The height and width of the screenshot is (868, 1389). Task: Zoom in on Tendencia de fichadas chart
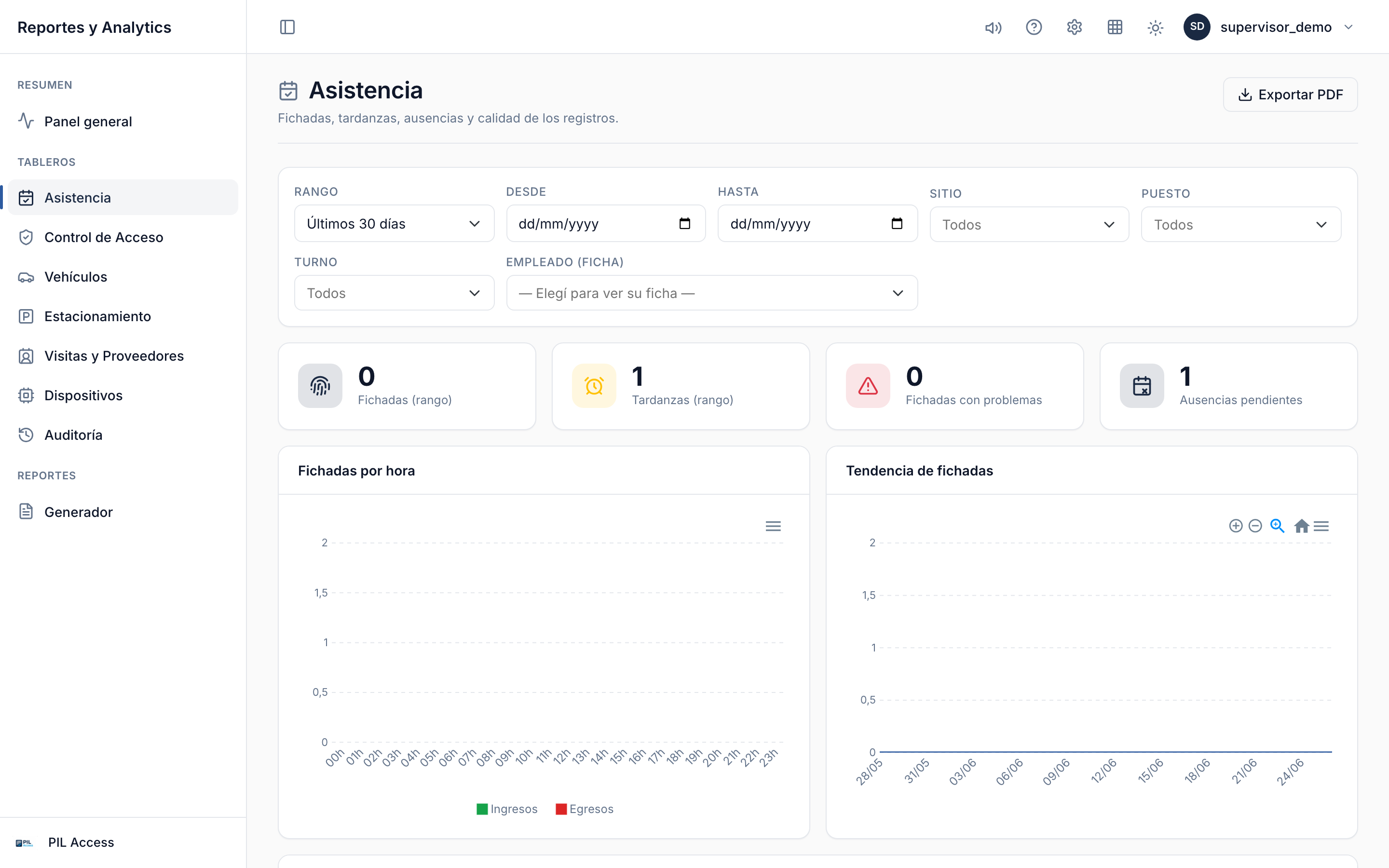1236,526
